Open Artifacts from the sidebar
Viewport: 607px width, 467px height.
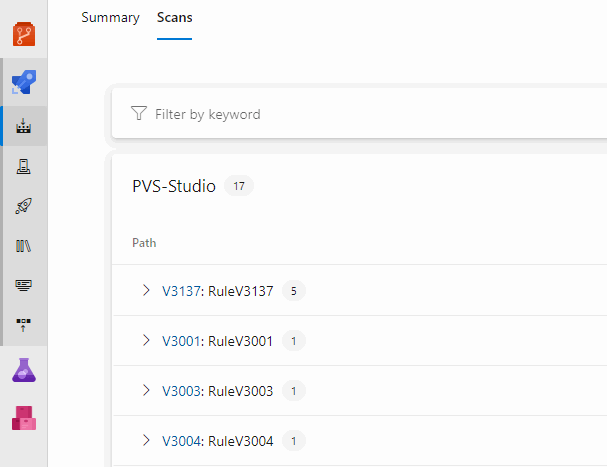pos(24,418)
